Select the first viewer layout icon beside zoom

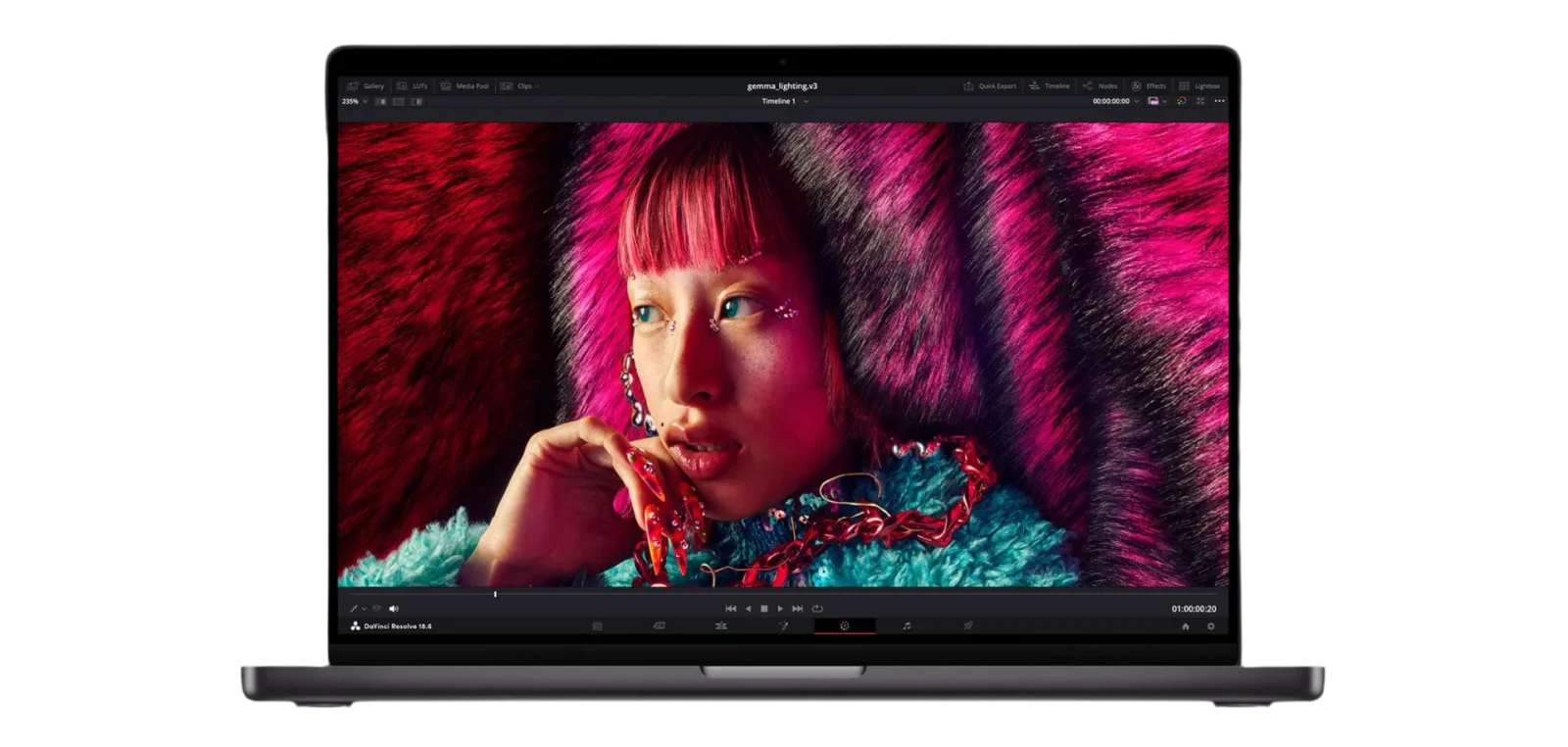381,101
